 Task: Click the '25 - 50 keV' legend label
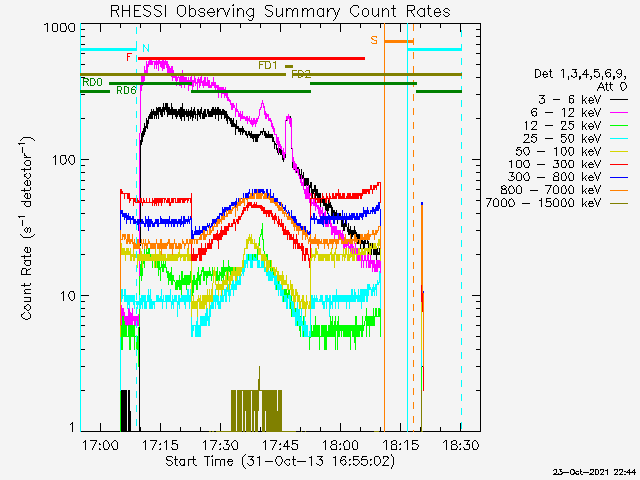pyautogui.click(x=562, y=139)
